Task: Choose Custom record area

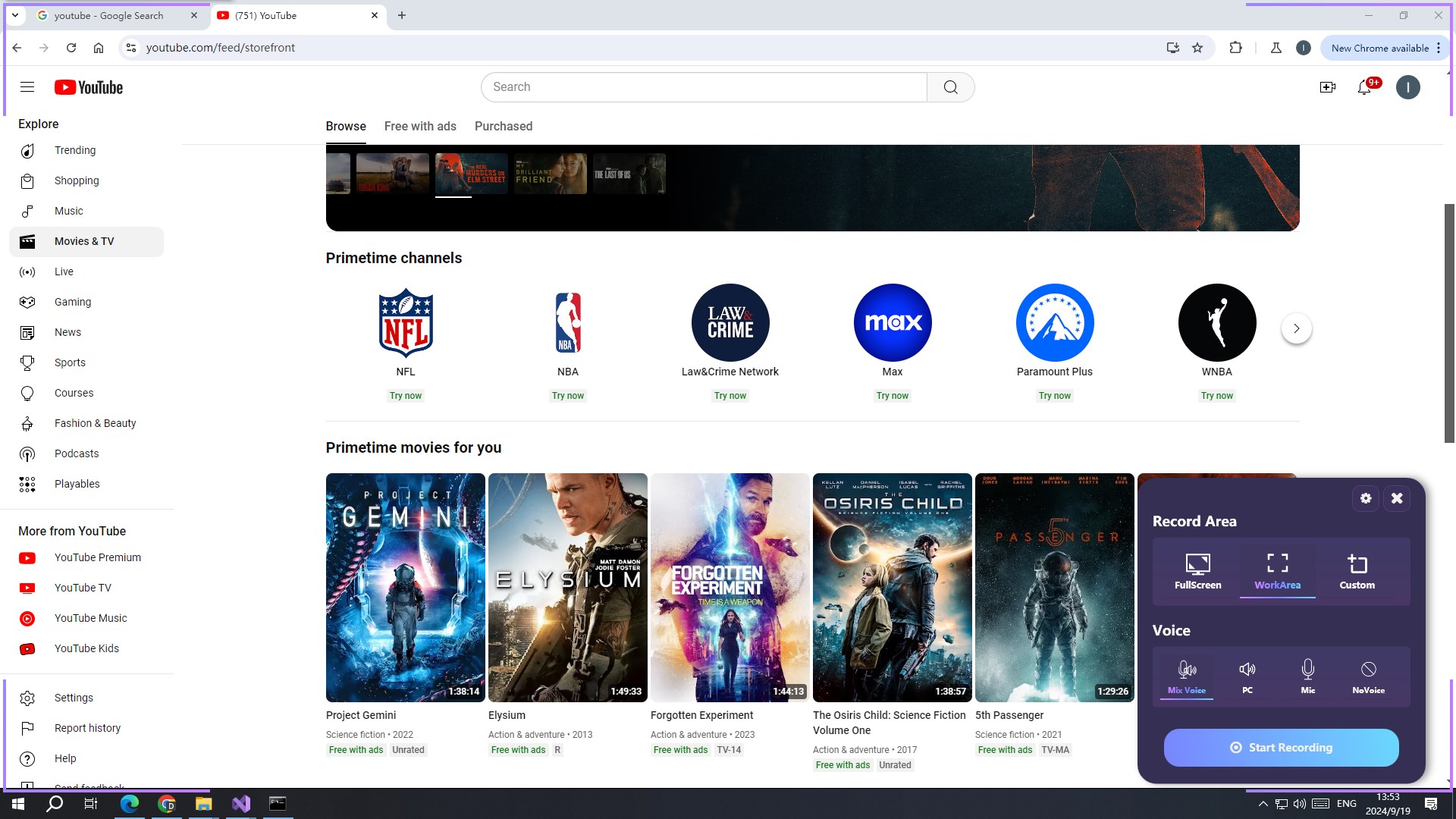Action: click(x=1357, y=571)
